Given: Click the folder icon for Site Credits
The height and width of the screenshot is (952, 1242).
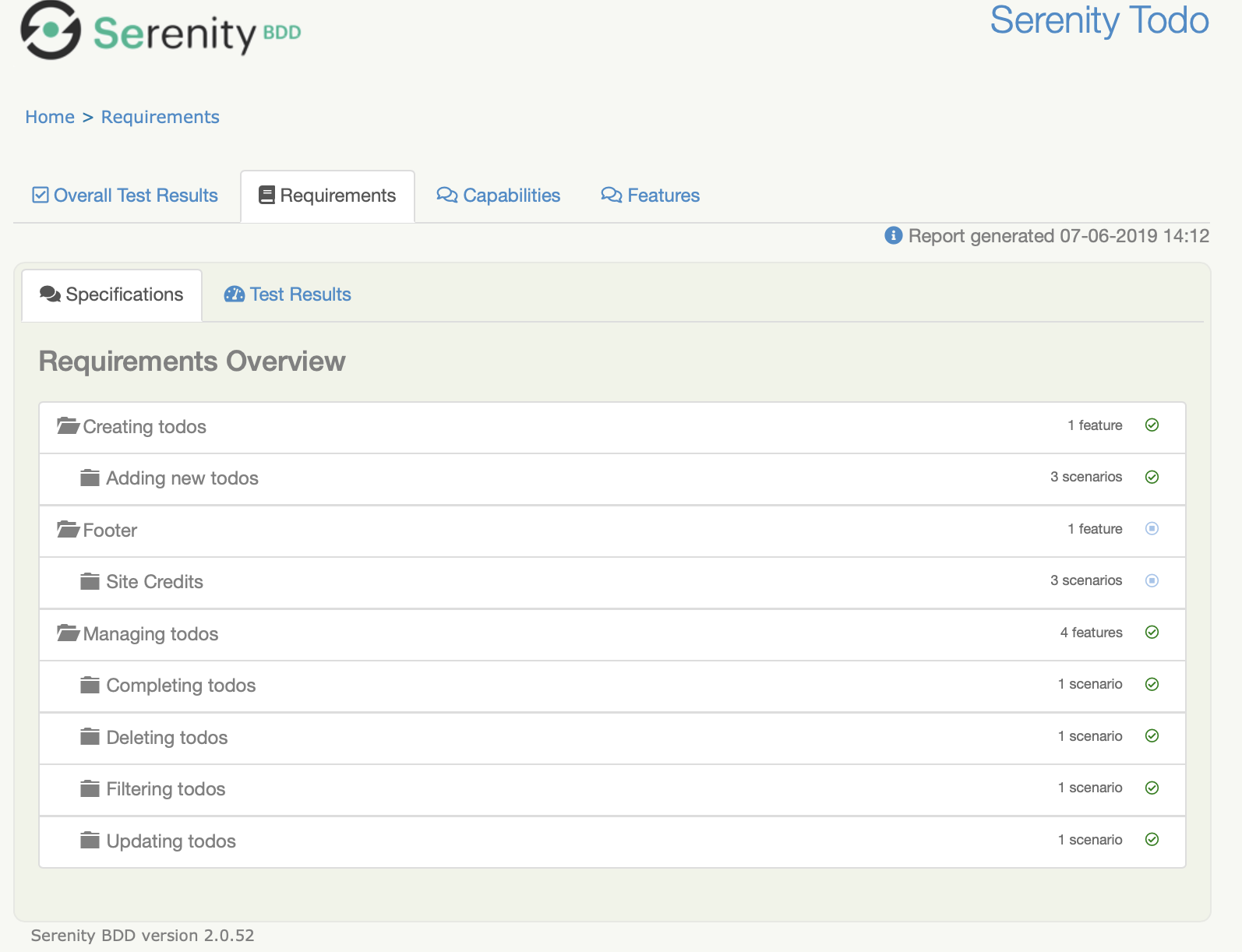Looking at the screenshot, I should point(90,581).
